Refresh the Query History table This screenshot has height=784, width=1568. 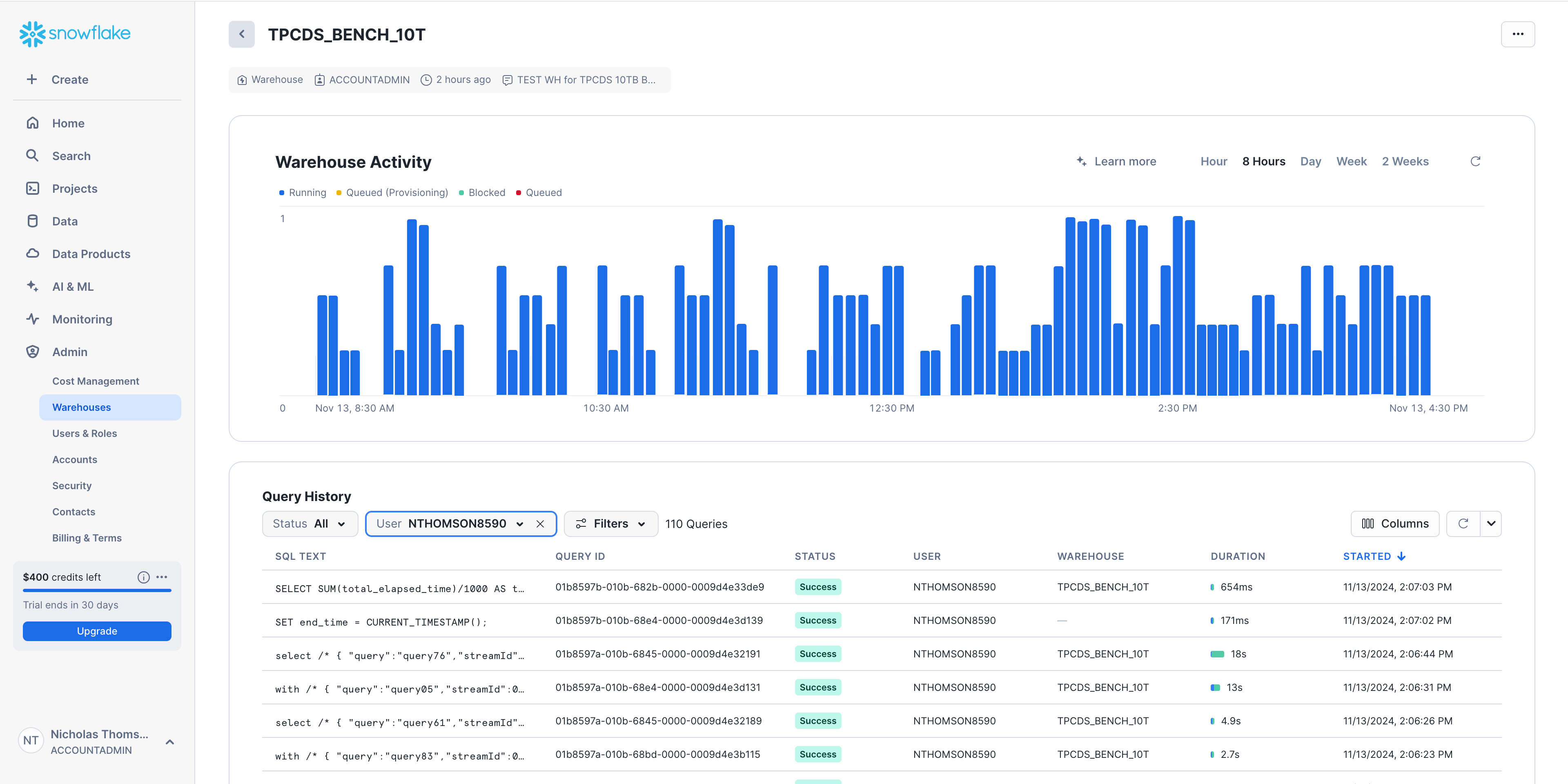tap(1463, 523)
